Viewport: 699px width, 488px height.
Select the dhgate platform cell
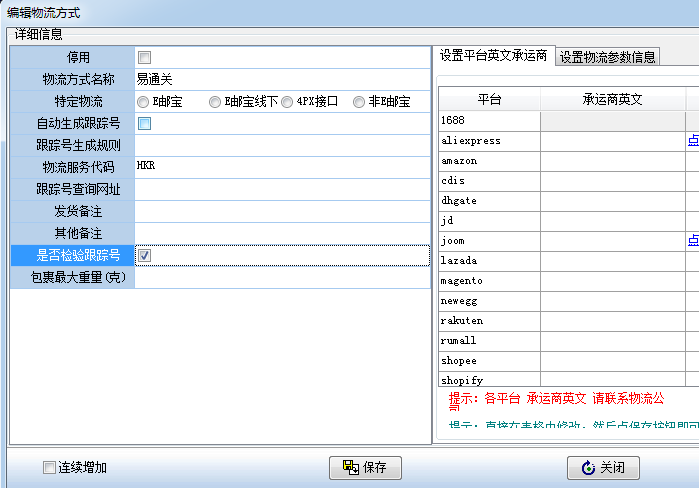[x=489, y=201]
